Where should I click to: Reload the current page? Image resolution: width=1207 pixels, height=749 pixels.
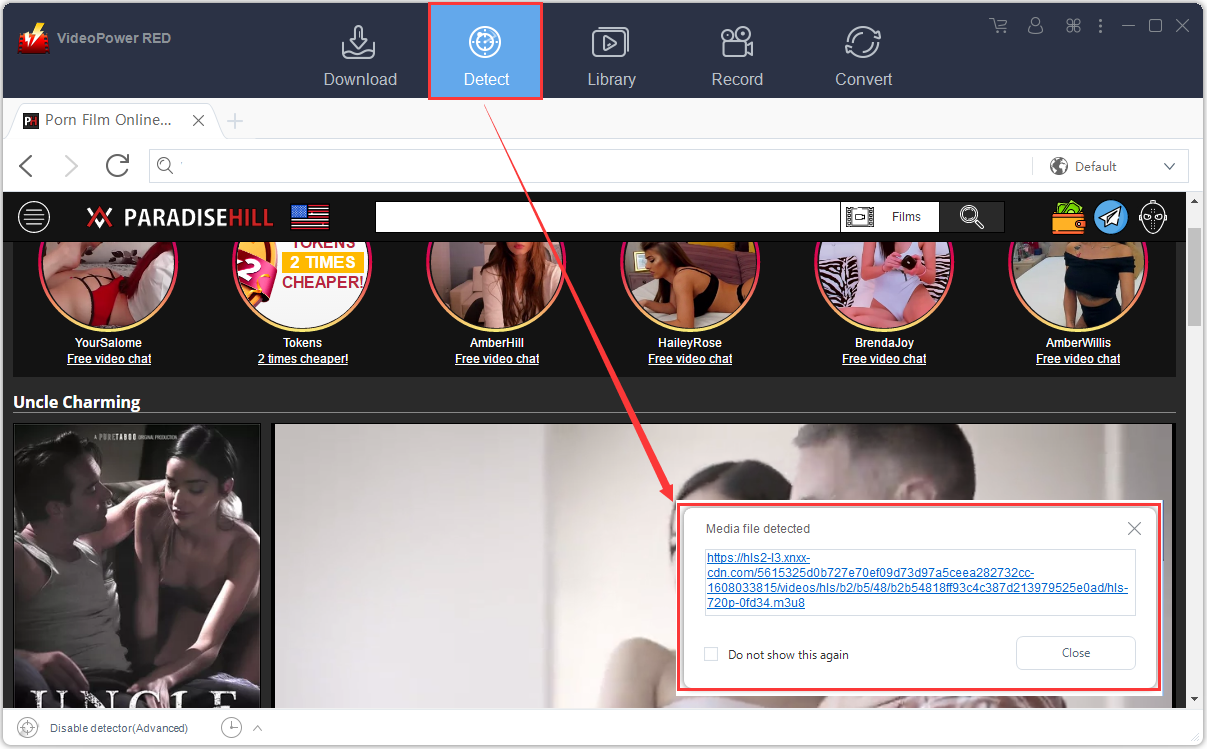(x=118, y=166)
